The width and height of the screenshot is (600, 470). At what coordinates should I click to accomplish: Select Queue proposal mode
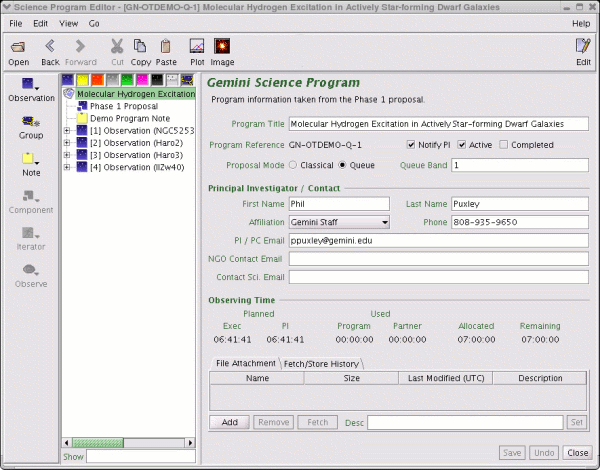pyautogui.click(x=342, y=165)
